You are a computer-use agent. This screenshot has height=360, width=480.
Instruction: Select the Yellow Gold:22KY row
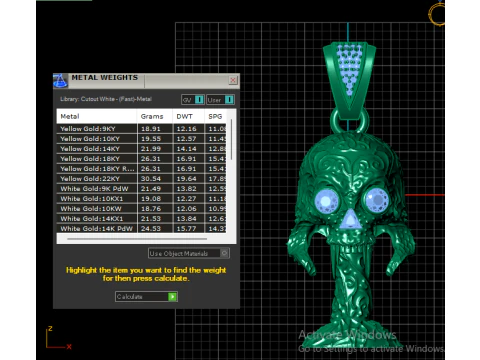tap(142, 179)
